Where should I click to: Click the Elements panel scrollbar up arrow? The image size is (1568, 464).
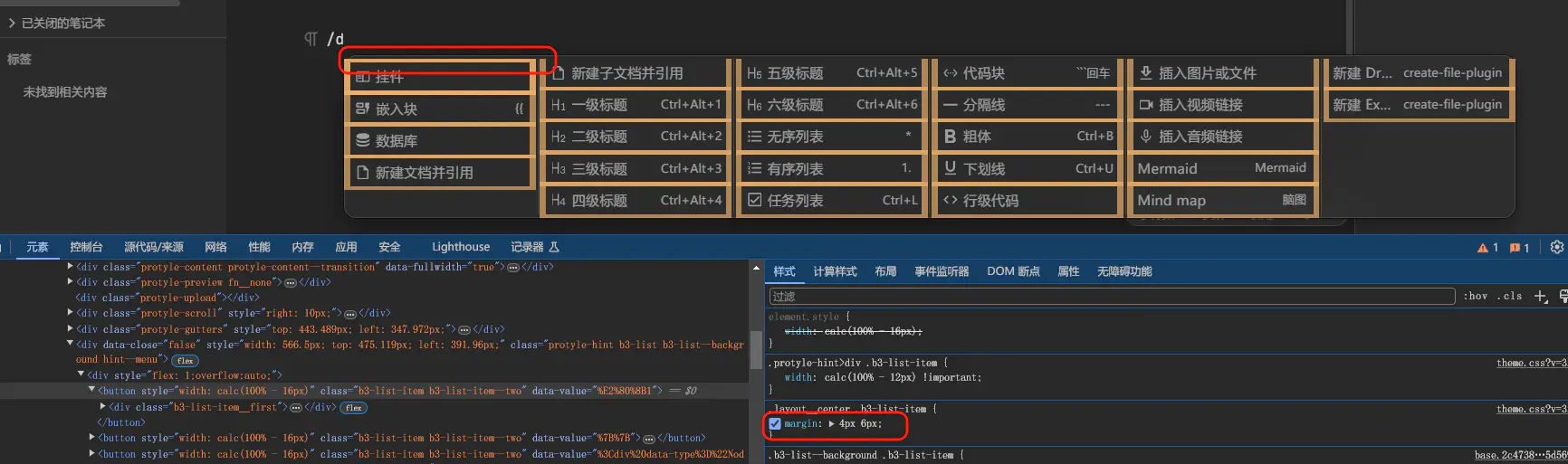(756, 269)
